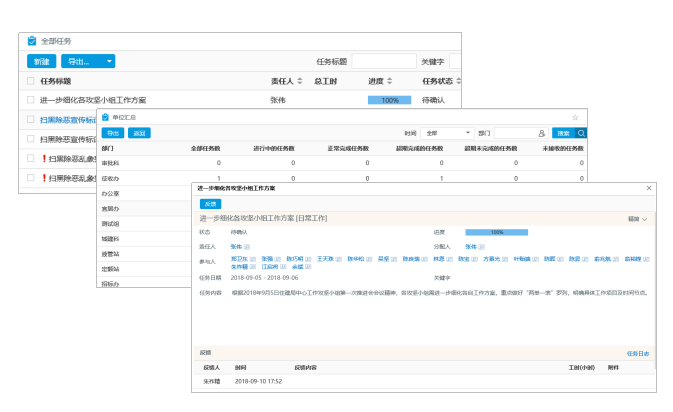Open the 任务日志 link
This screenshot has height=412, width=673.
[x=638, y=353]
